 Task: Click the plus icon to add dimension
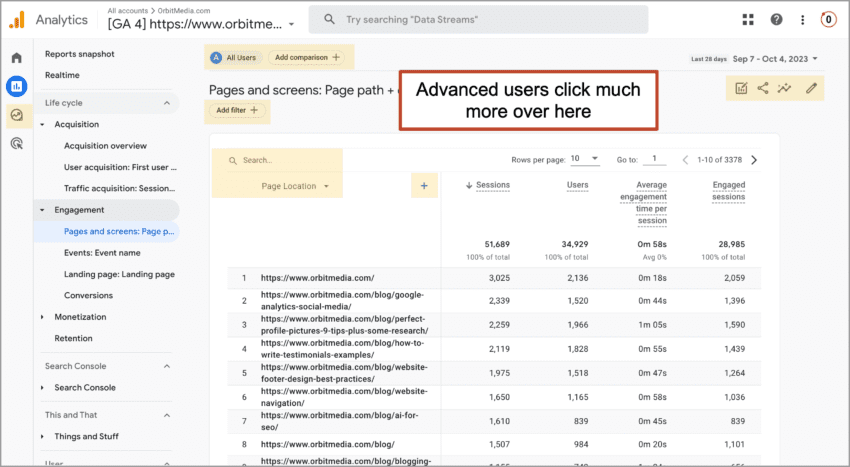coord(424,186)
